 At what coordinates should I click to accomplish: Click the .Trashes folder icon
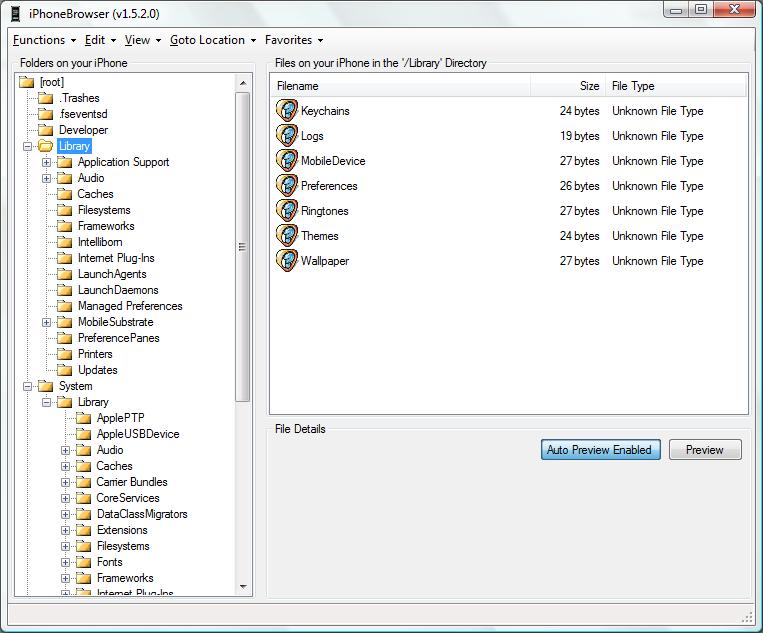(46, 98)
